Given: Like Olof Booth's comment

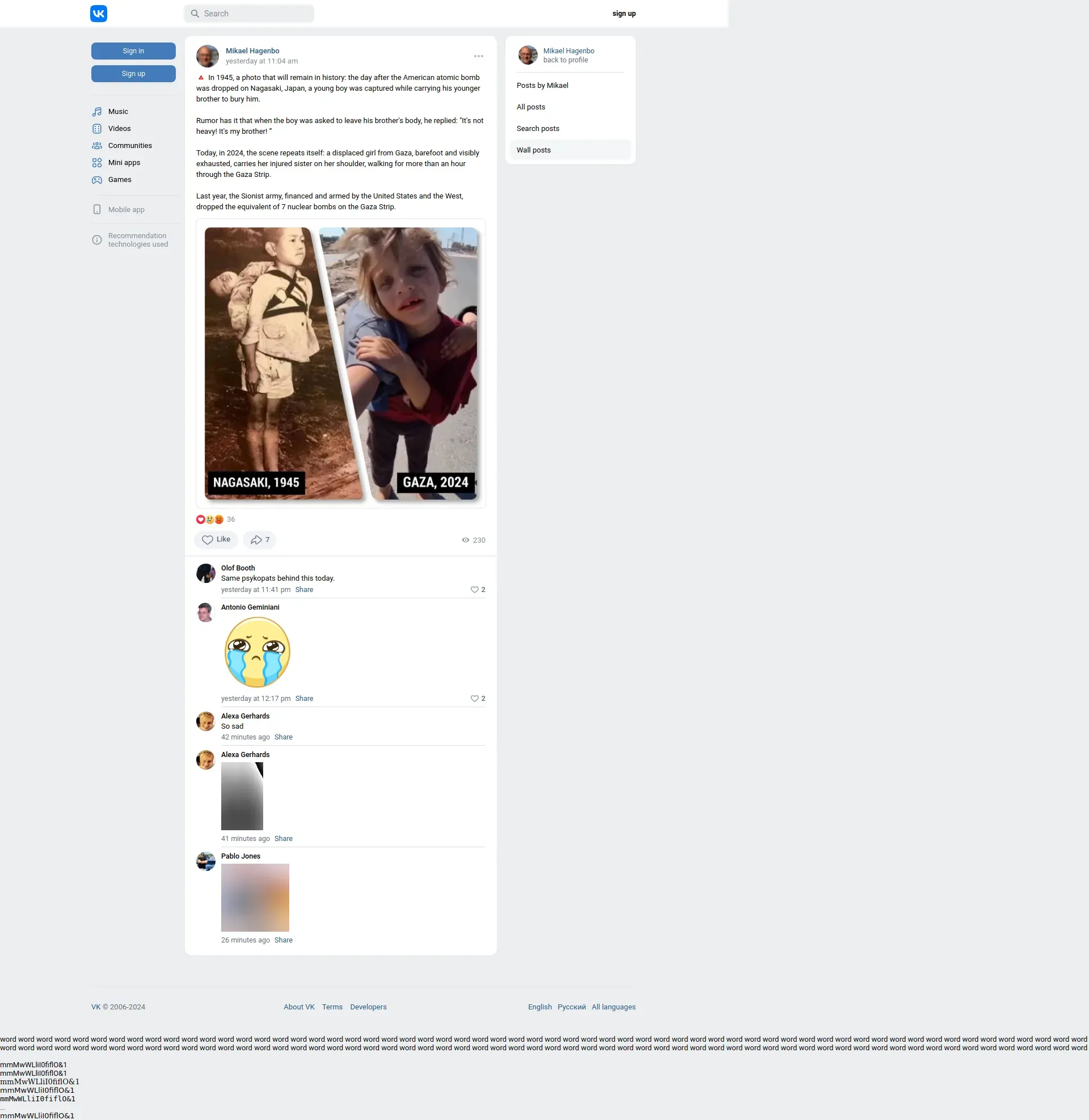Looking at the screenshot, I should tap(474, 589).
